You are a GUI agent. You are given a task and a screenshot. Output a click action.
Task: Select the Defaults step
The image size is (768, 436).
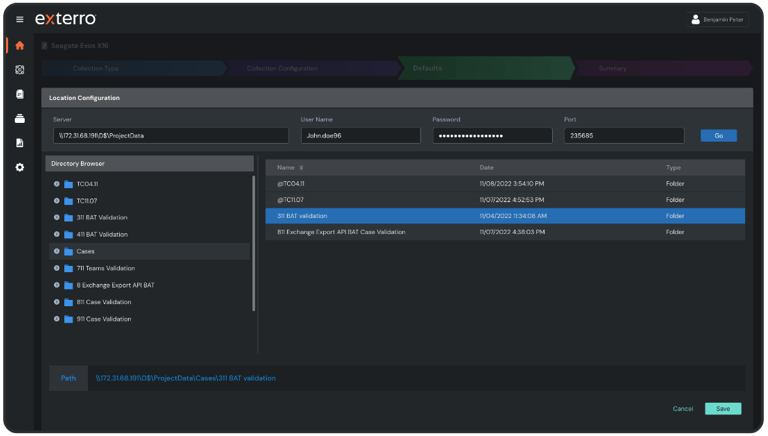[x=486, y=68]
